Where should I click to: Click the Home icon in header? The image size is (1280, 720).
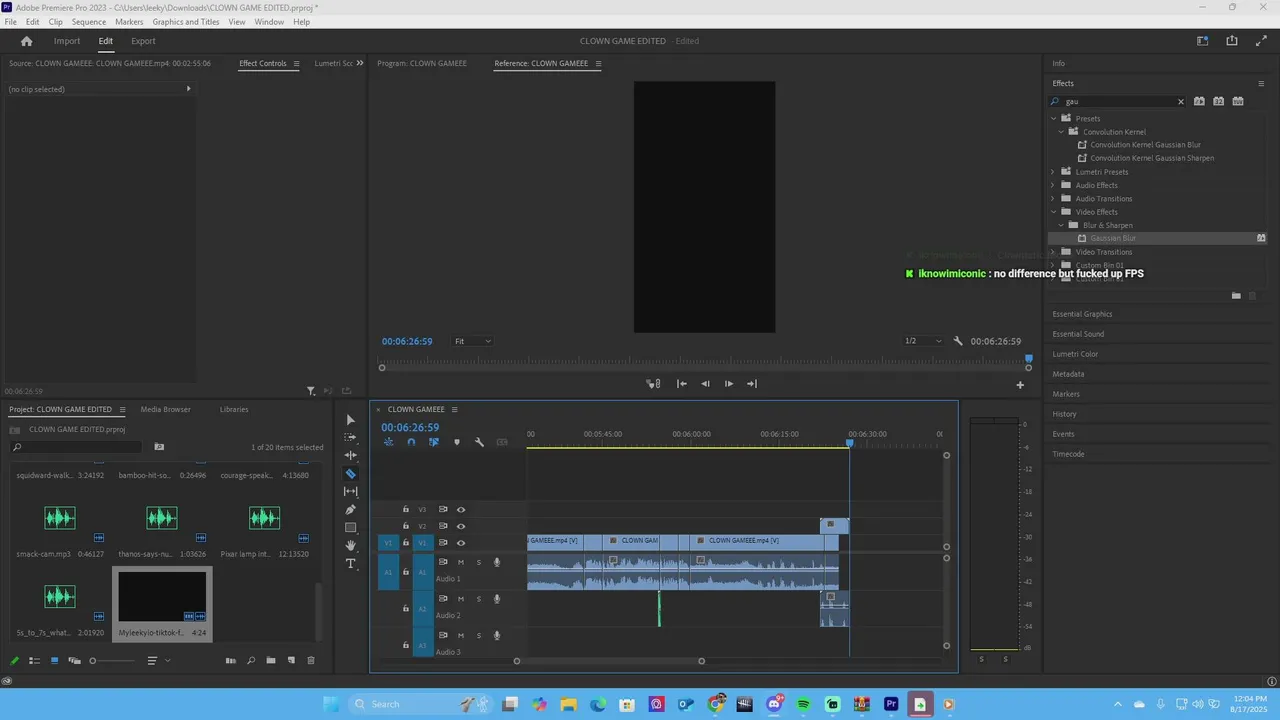coord(27,41)
